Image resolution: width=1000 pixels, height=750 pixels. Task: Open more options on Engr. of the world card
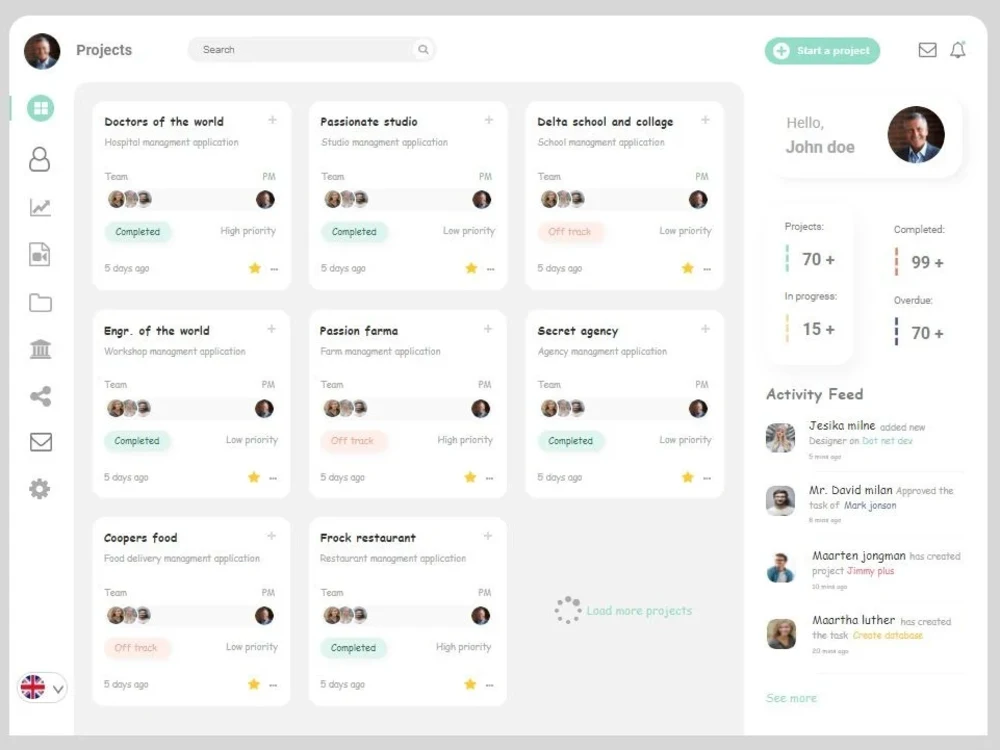[x=273, y=478]
